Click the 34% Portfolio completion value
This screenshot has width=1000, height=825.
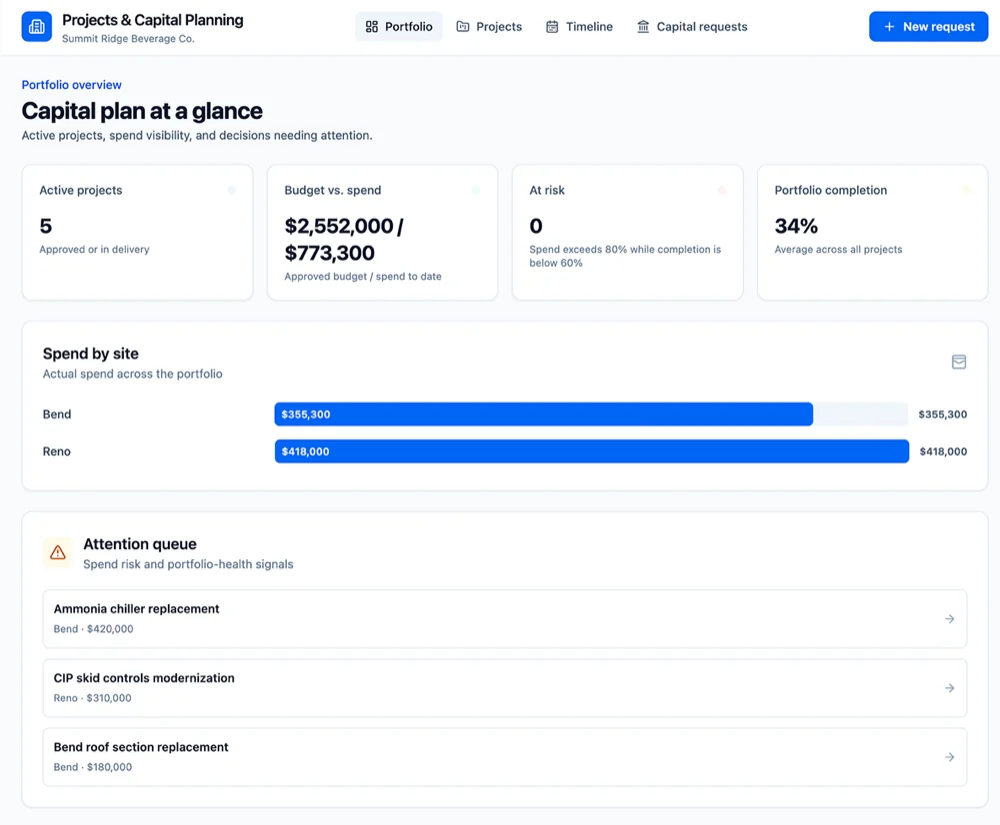tap(796, 226)
